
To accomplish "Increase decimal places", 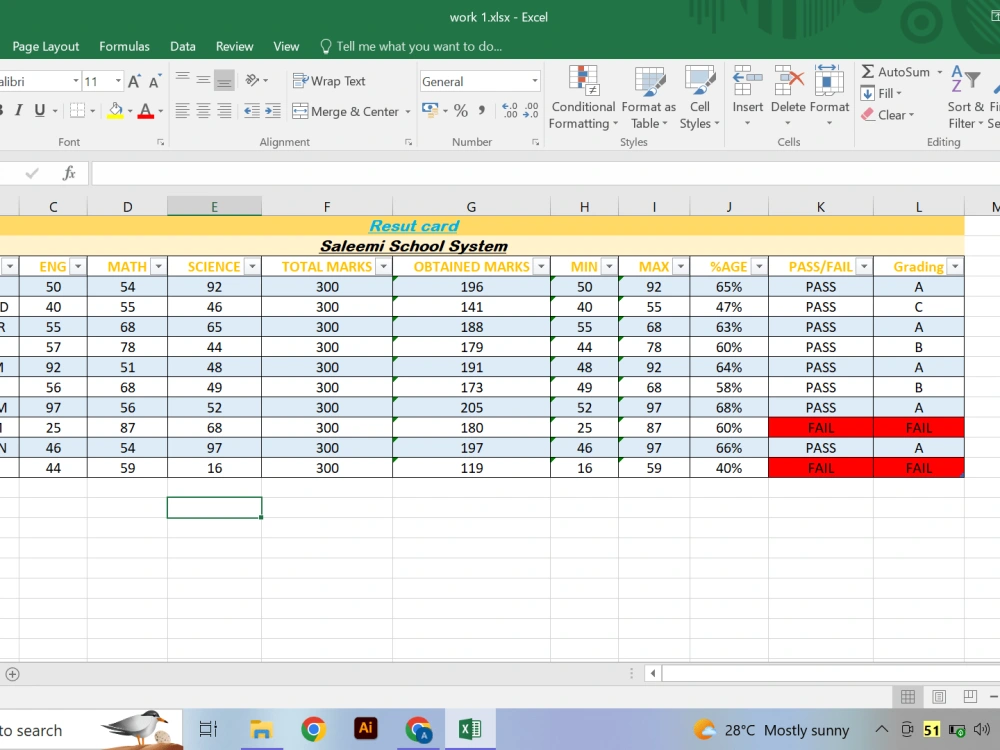I will point(510,111).
